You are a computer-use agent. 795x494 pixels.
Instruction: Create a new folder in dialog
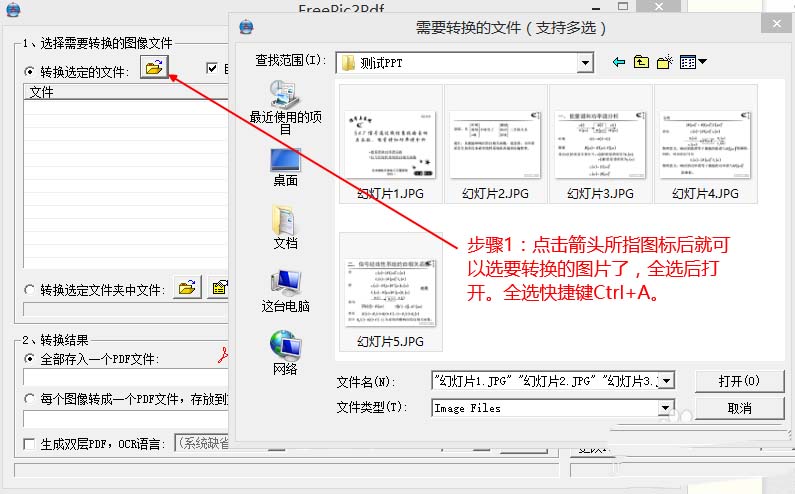tap(665, 62)
